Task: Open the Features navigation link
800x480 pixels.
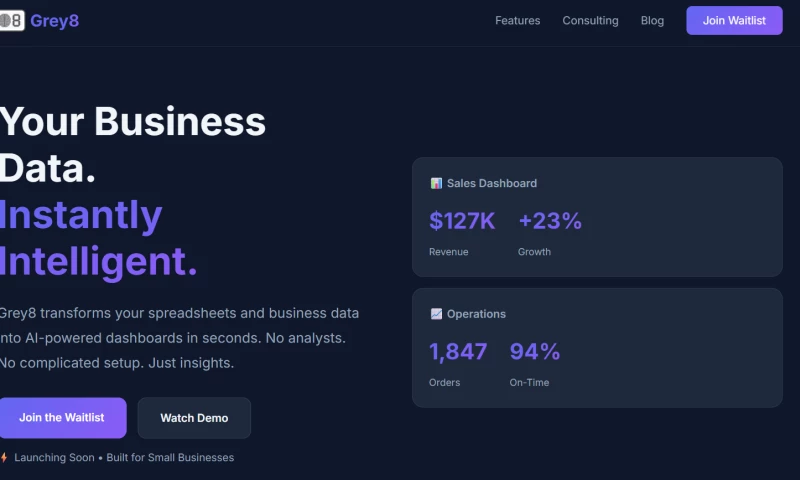Action: (517, 20)
